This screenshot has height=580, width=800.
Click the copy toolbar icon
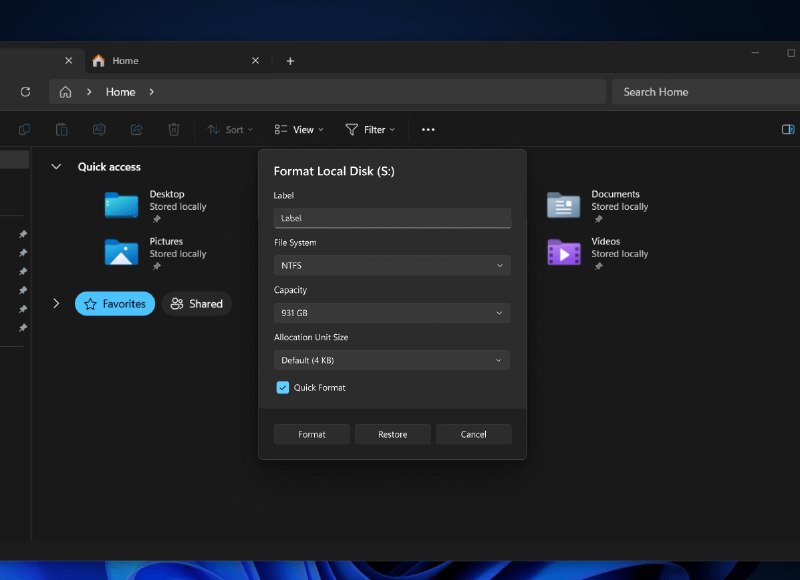pos(24,130)
